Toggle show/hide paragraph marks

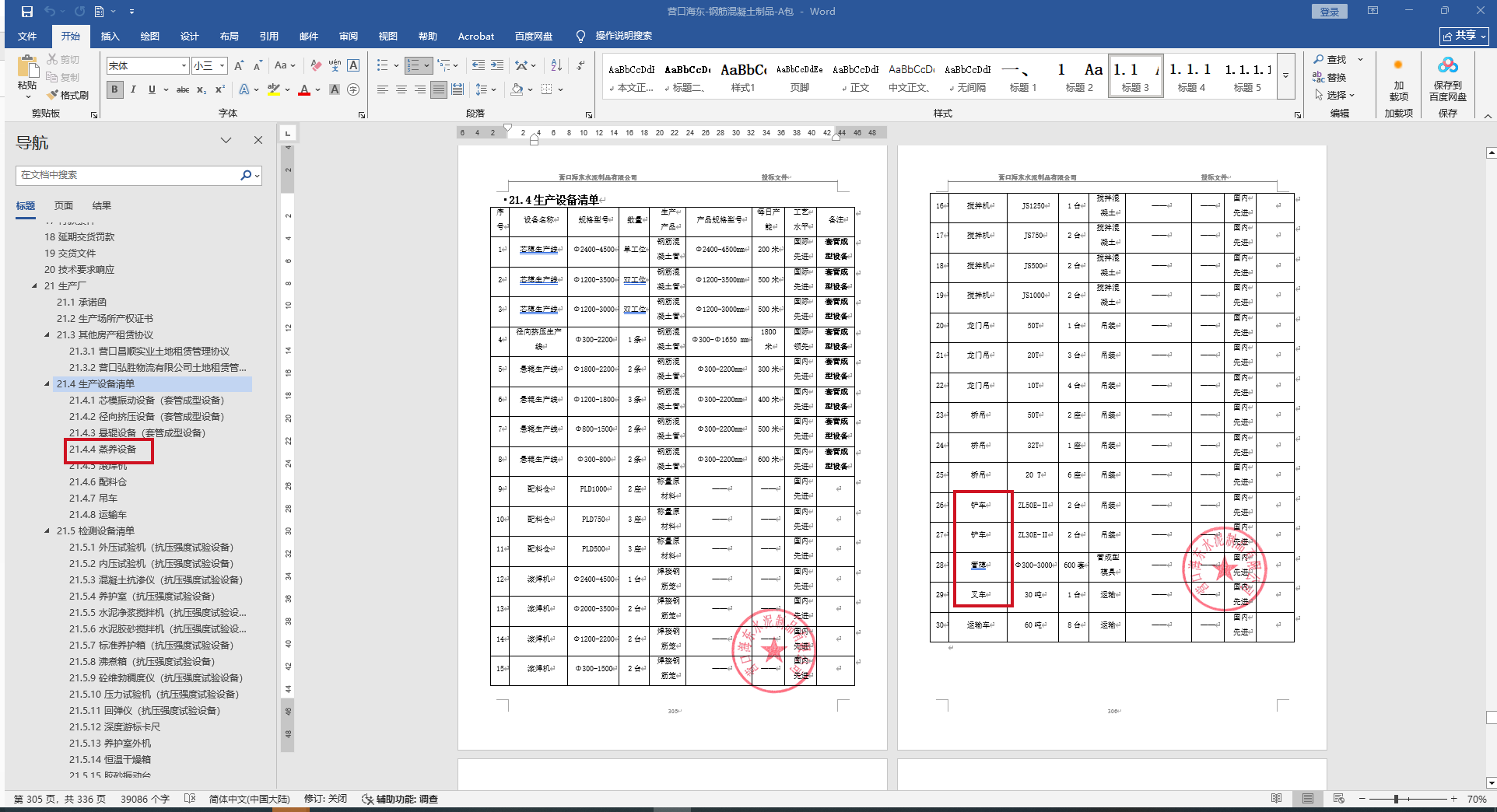580,65
